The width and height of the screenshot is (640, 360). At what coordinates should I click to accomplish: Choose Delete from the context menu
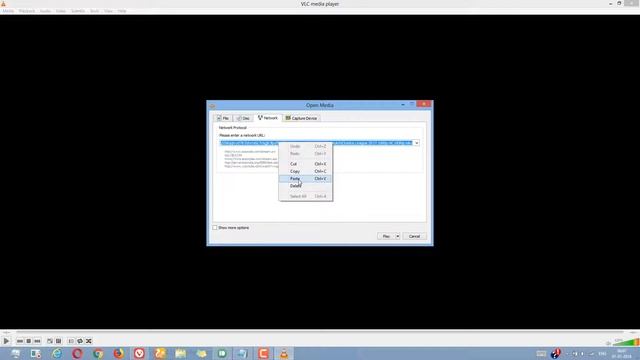[x=305, y=186]
